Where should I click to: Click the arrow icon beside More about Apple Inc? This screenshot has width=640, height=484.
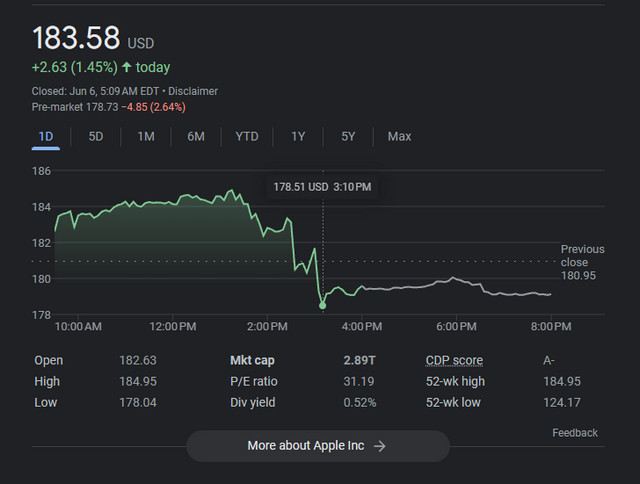tap(380, 446)
